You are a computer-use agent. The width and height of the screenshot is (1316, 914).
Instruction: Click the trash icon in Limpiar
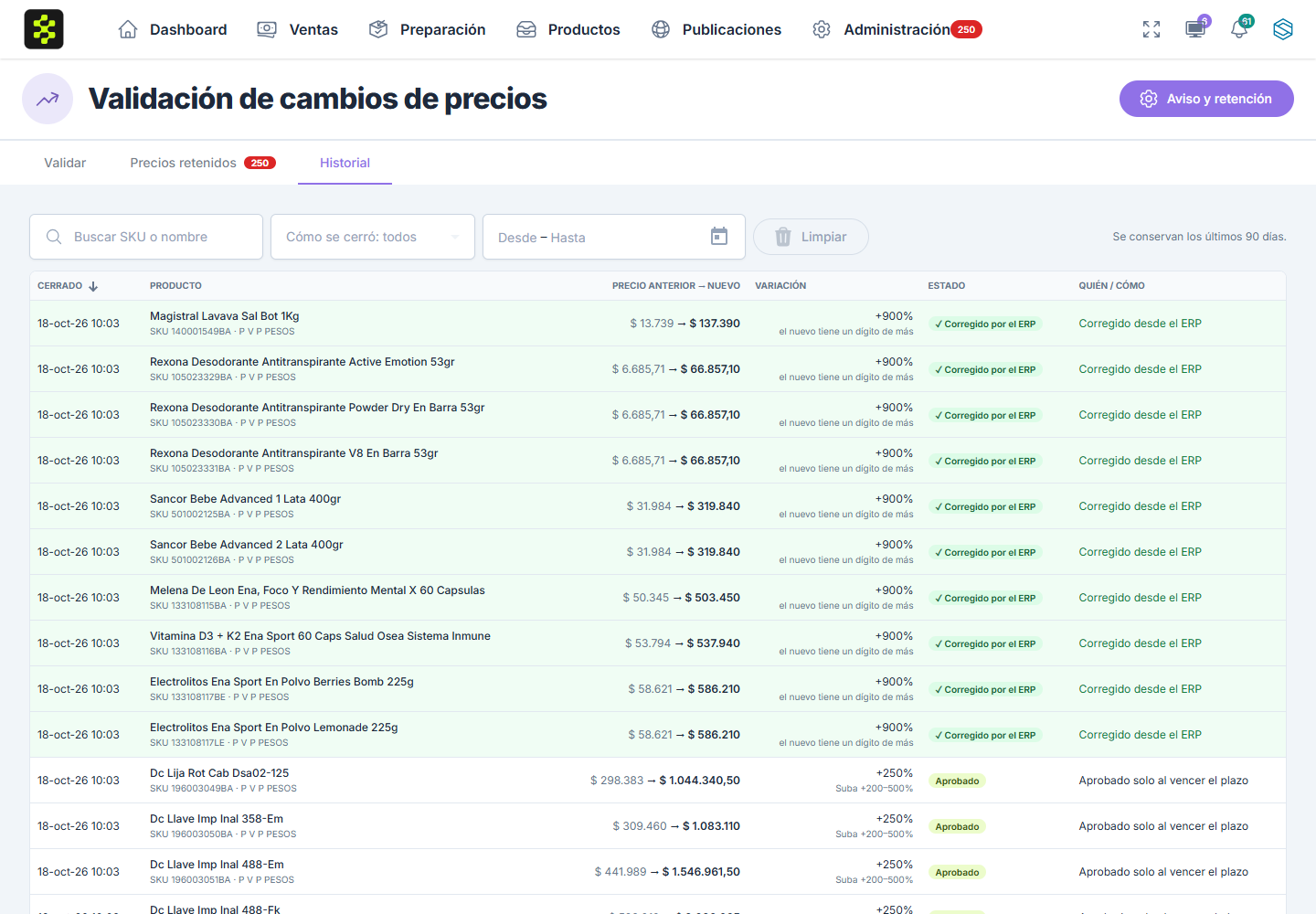tap(783, 237)
